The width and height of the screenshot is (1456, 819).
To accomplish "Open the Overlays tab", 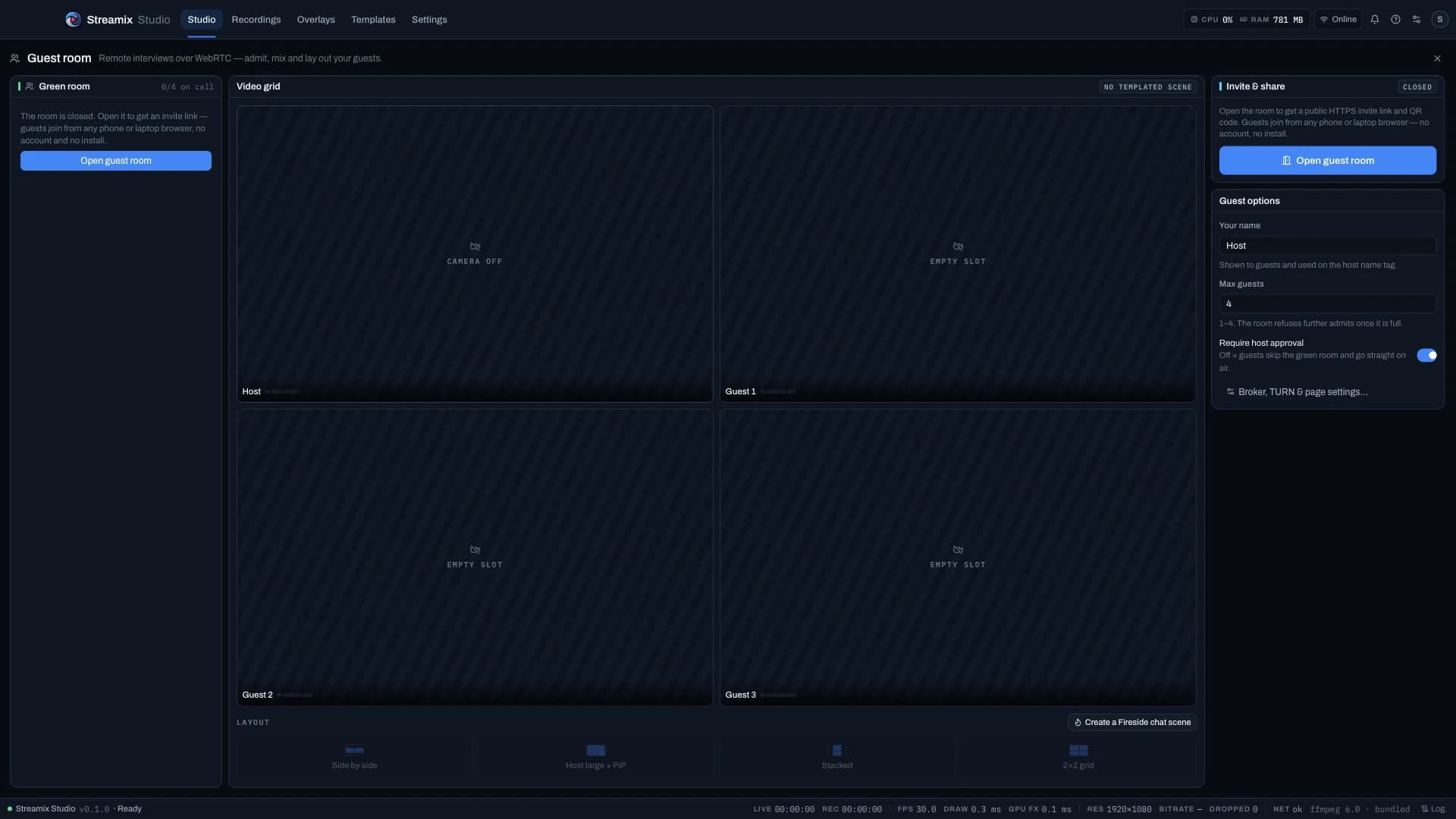I will coord(316,20).
